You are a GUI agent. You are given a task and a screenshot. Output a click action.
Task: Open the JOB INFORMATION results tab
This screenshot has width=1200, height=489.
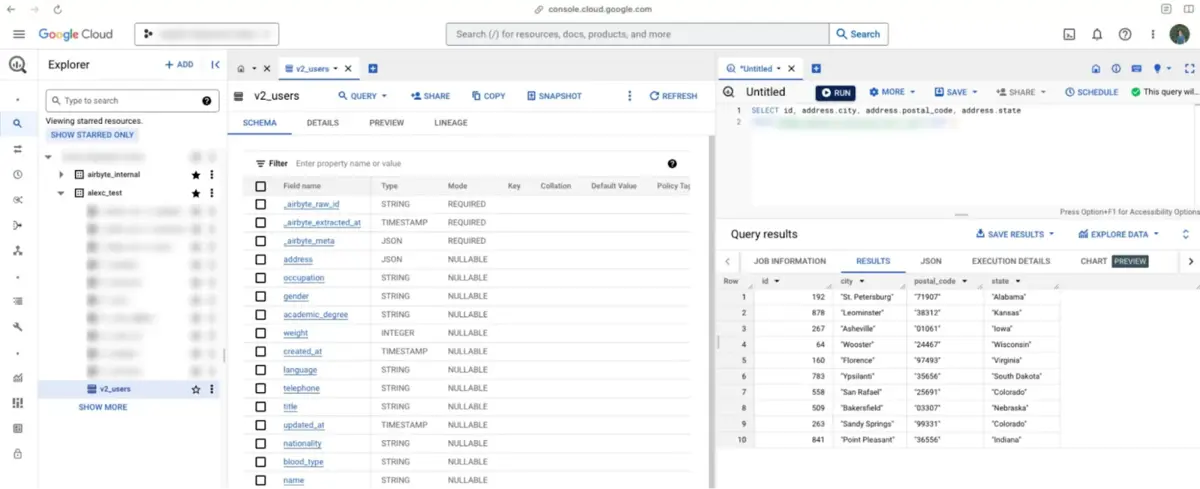tap(789, 261)
